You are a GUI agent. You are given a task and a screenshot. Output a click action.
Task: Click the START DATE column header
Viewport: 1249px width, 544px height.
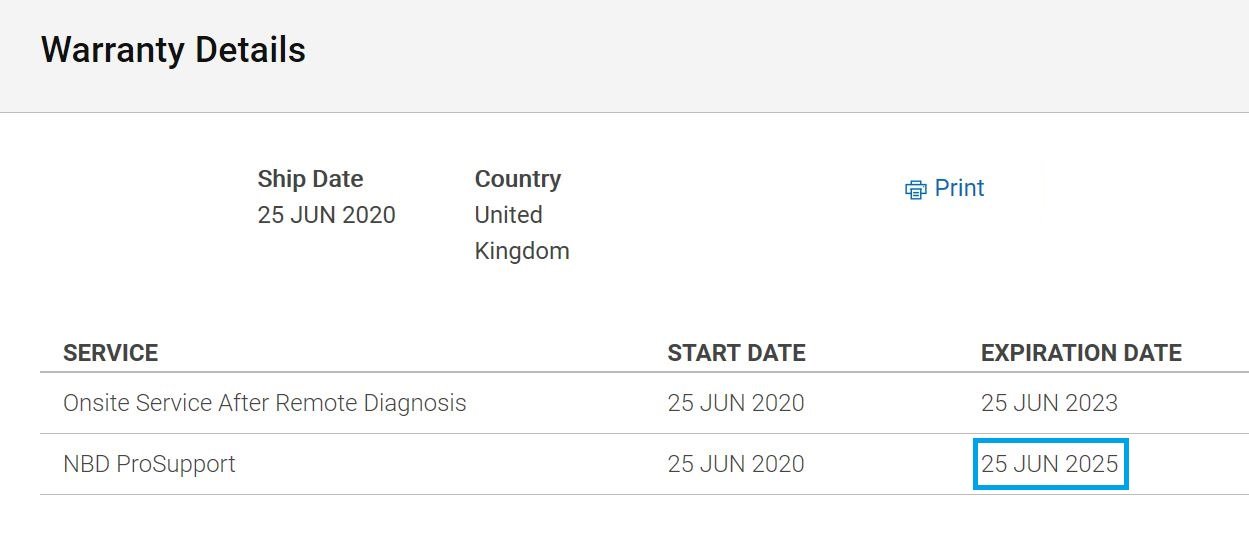point(736,353)
